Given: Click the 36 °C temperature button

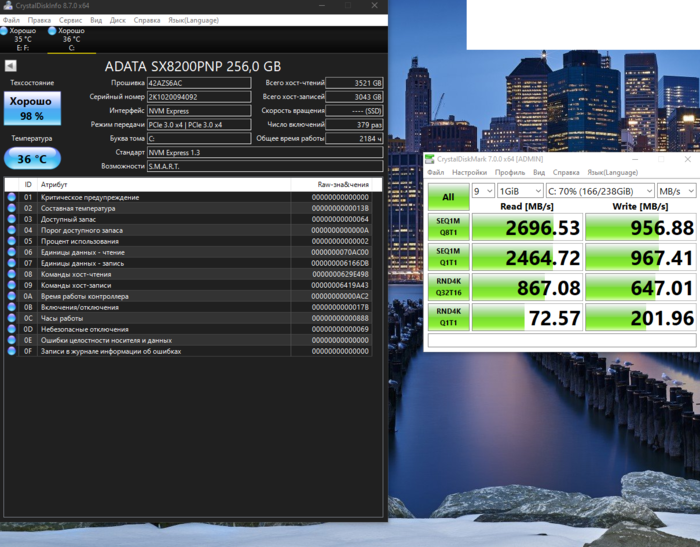Looking at the screenshot, I should tap(32, 159).
